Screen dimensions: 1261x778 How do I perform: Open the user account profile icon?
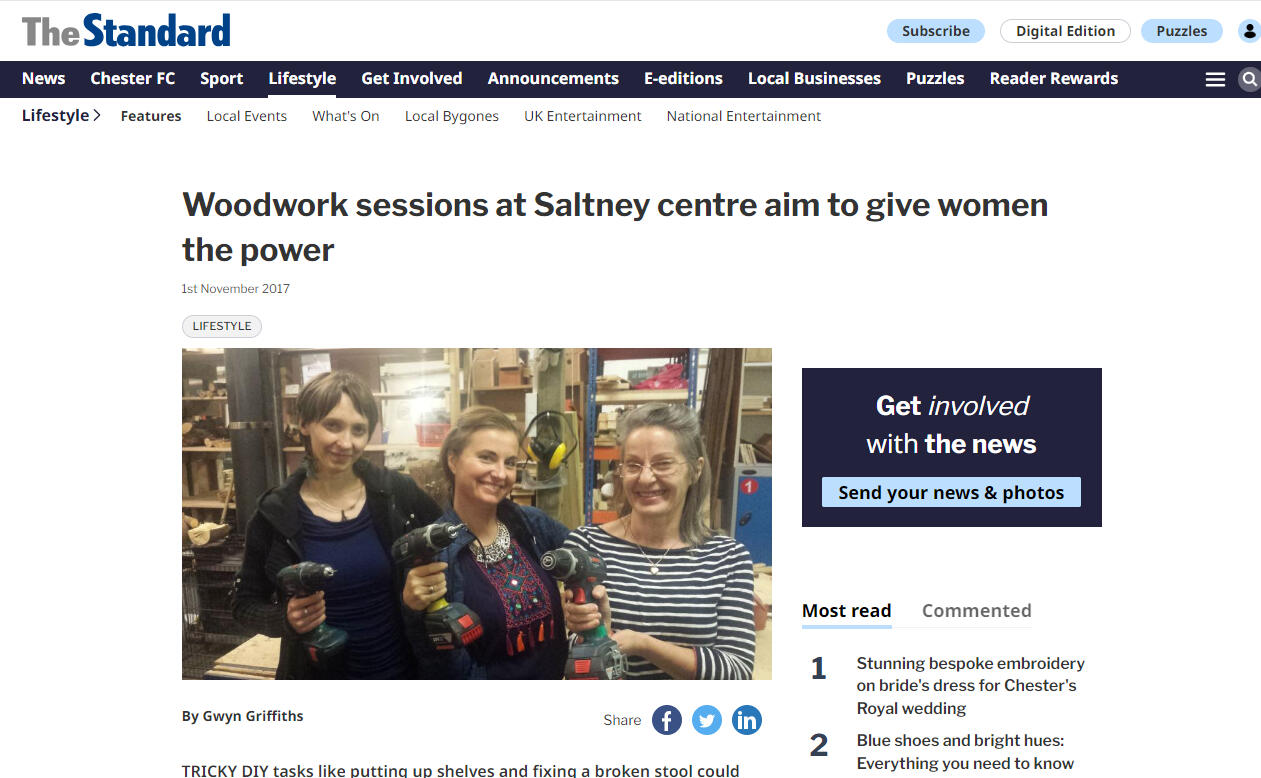[1249, 31]
